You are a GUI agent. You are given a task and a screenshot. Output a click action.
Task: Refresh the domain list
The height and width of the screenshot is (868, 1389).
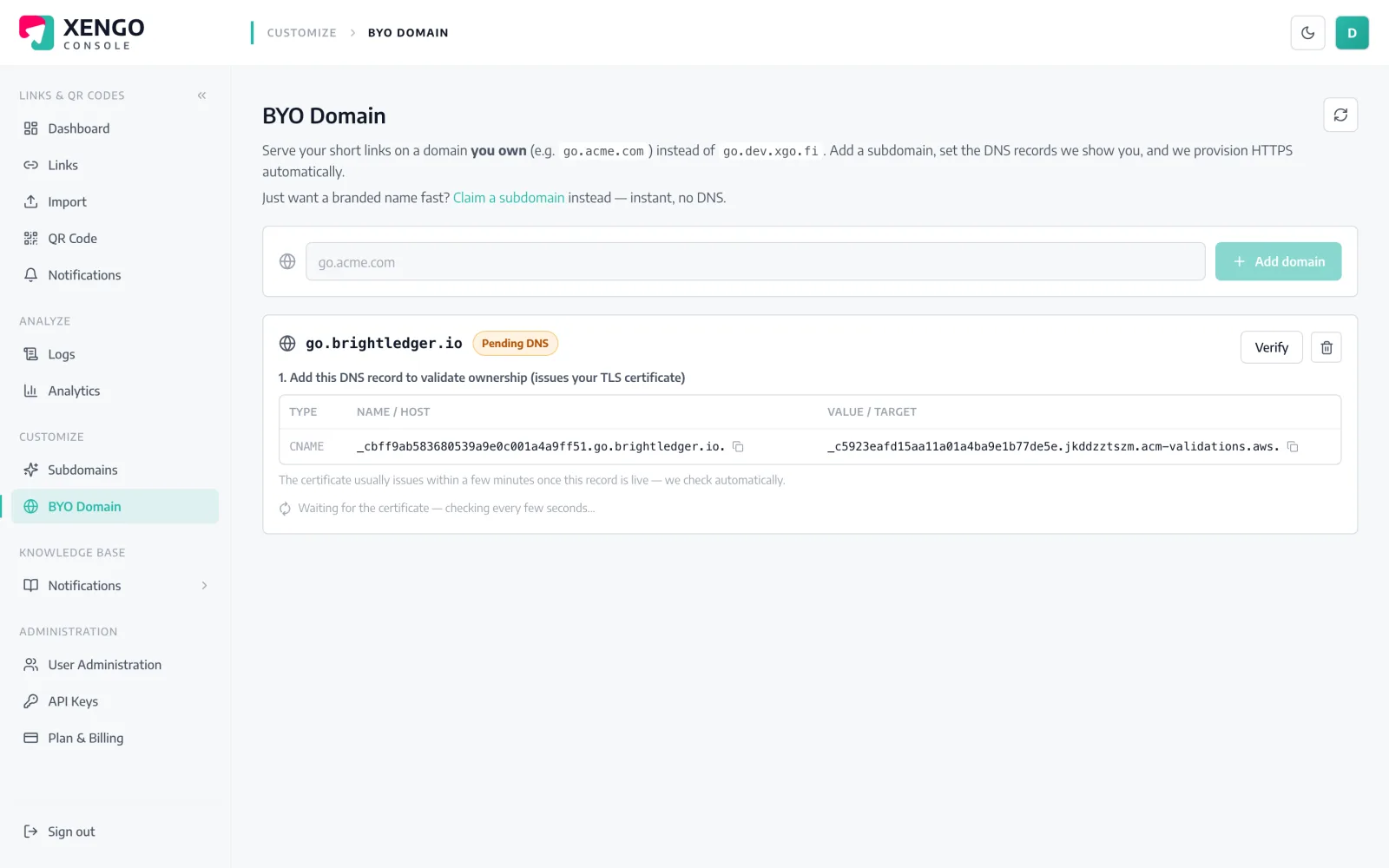(1340, 115)
